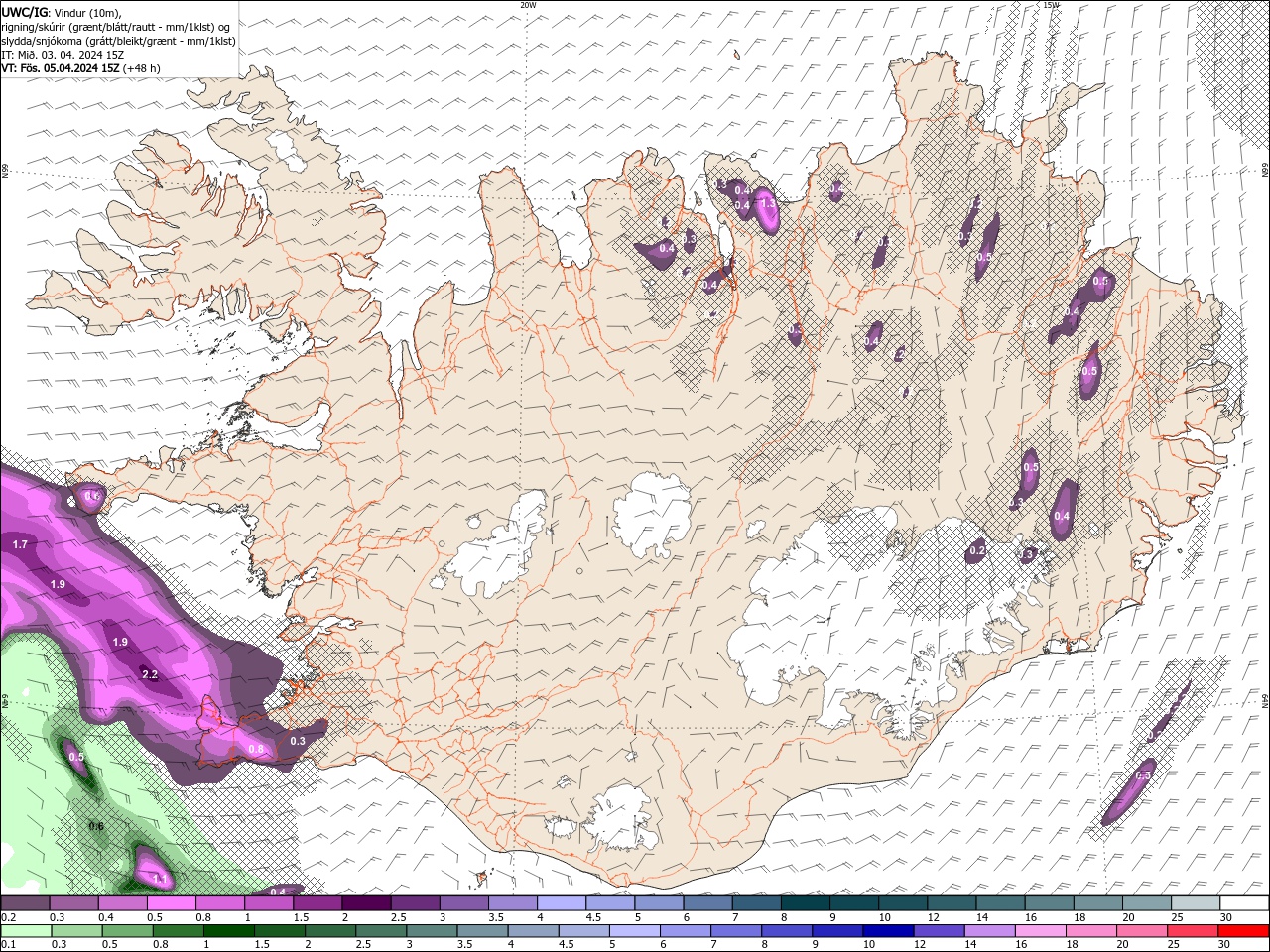
Task: Click the 1.7 value on the map
Action: click(20, 545)
